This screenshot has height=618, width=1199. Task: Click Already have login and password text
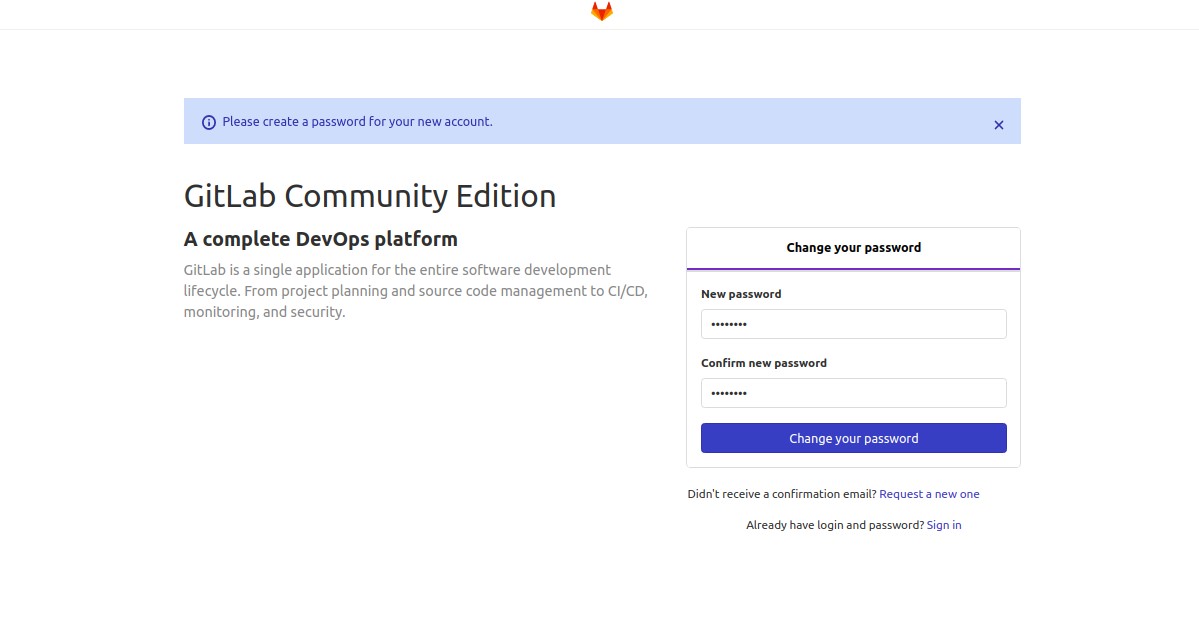point(835,525)
